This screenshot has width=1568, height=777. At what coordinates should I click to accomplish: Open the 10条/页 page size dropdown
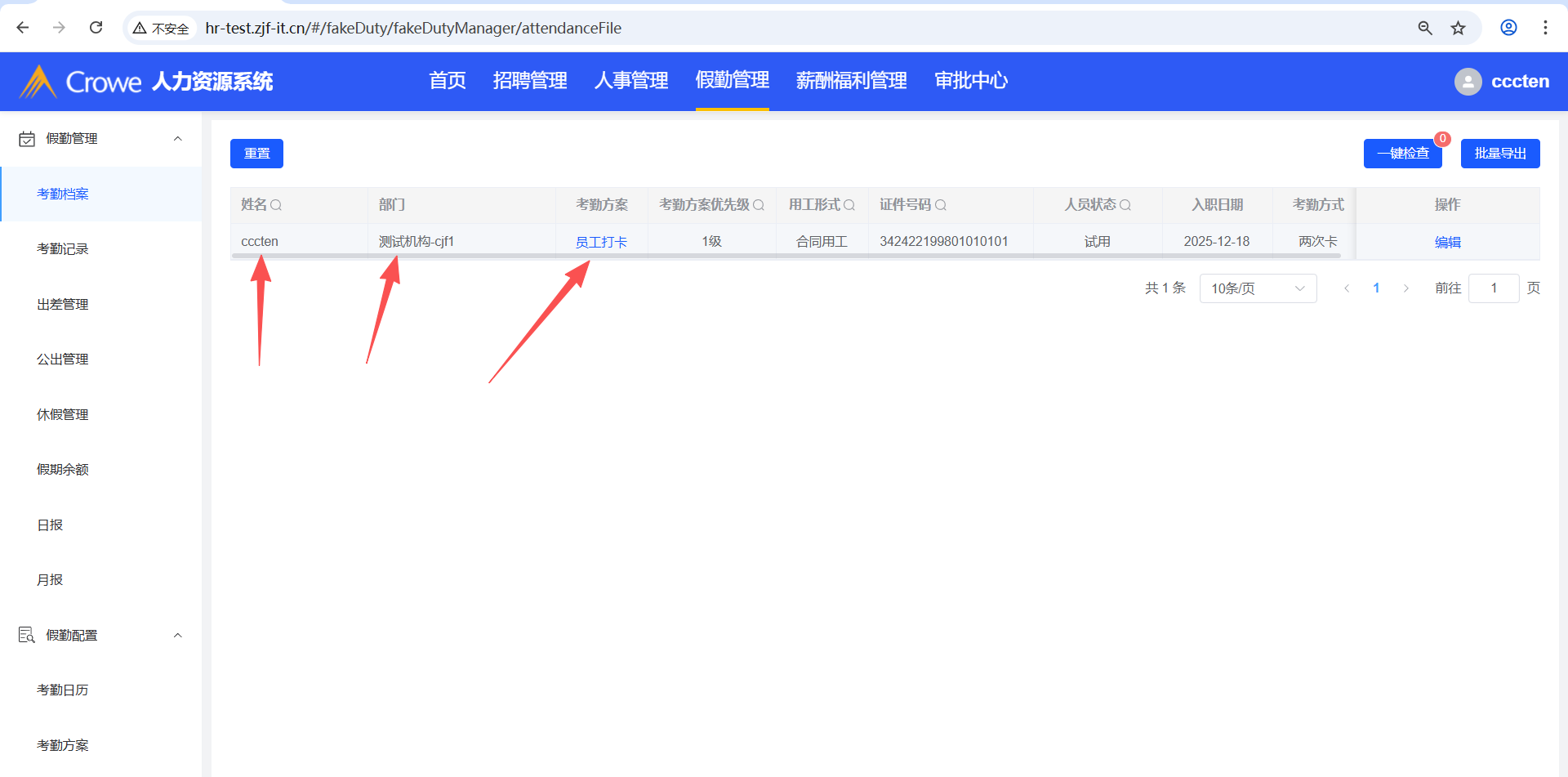pyautogui.click(x=1258, y=288)
